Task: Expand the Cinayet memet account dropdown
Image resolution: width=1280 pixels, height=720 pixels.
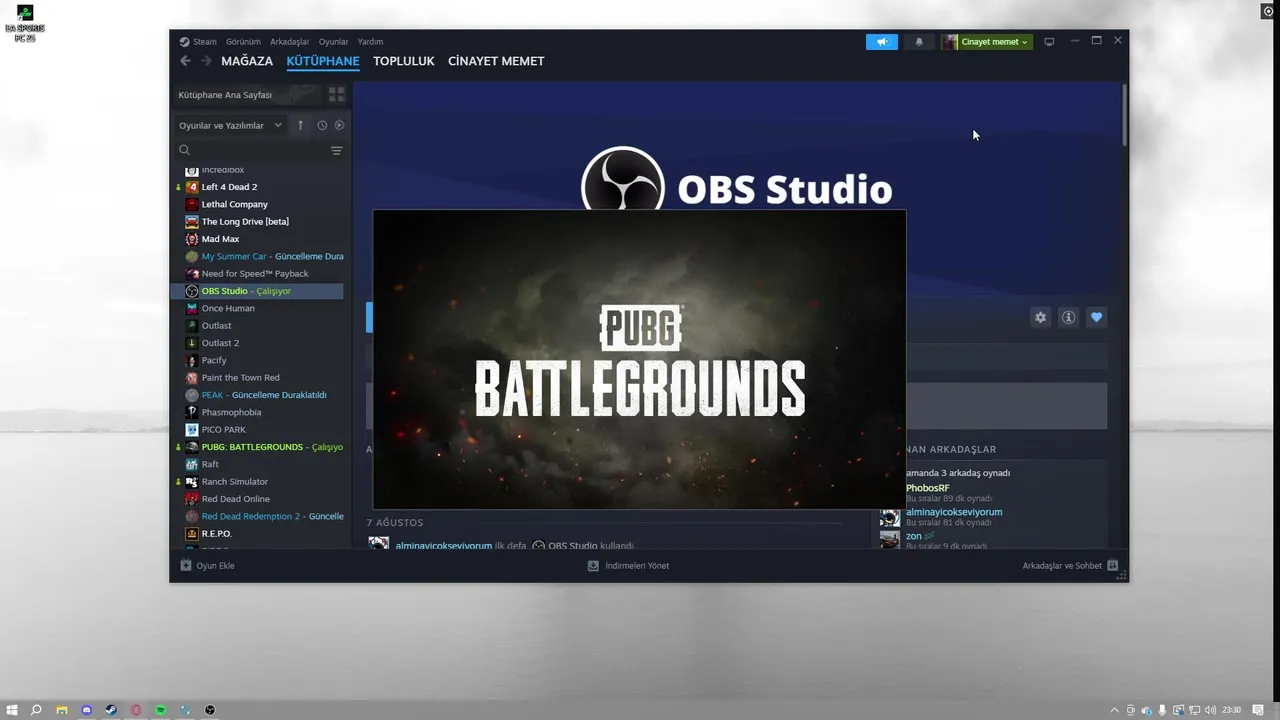Action: tap(987, 42)
